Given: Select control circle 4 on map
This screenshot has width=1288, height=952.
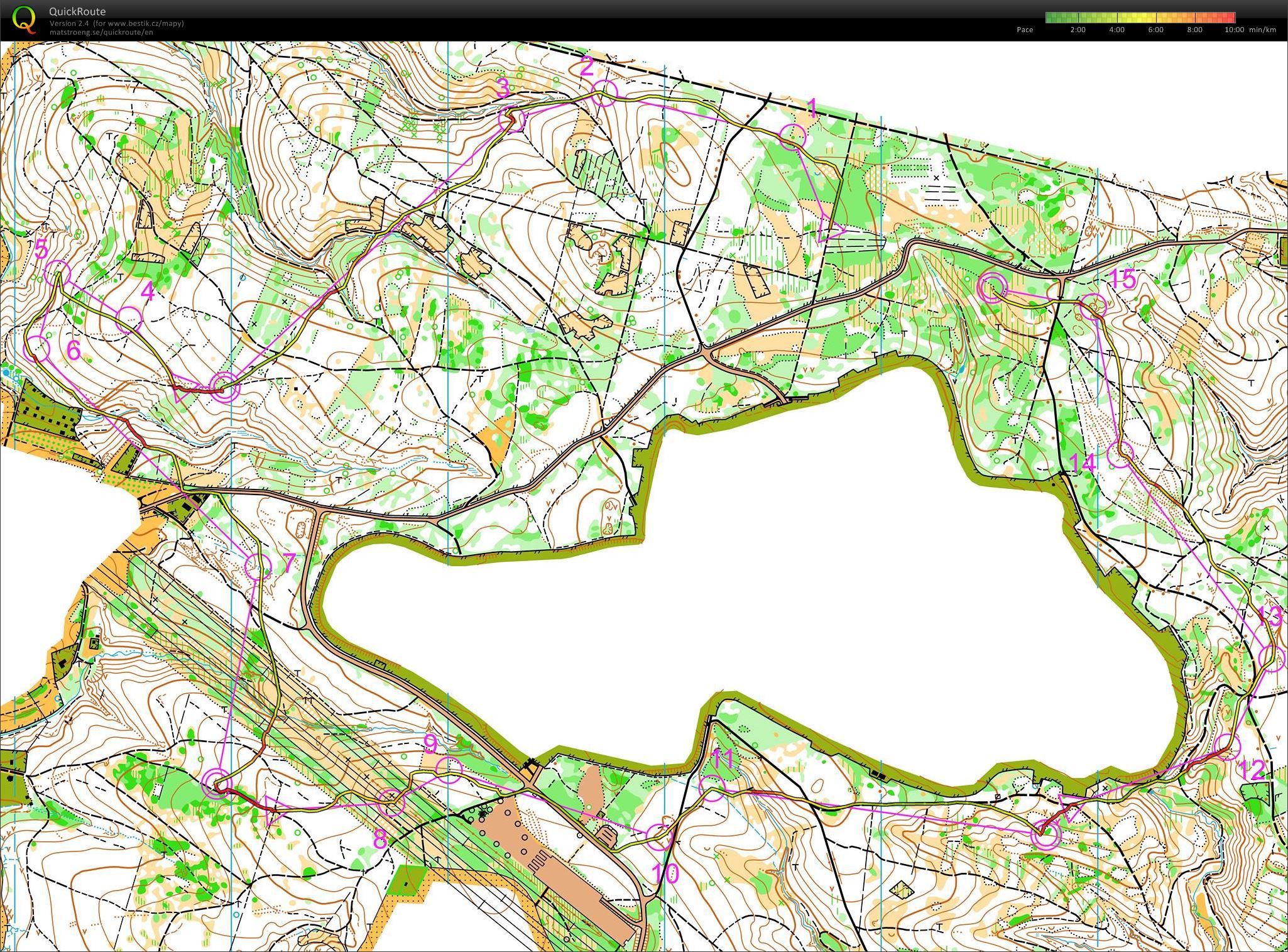Looking at the screenshot, I should [129, 320].
